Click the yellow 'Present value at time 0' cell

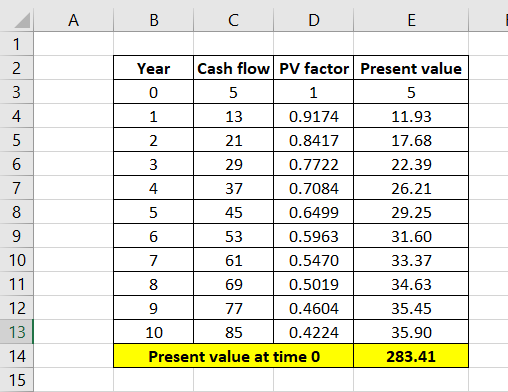point(233,356)
